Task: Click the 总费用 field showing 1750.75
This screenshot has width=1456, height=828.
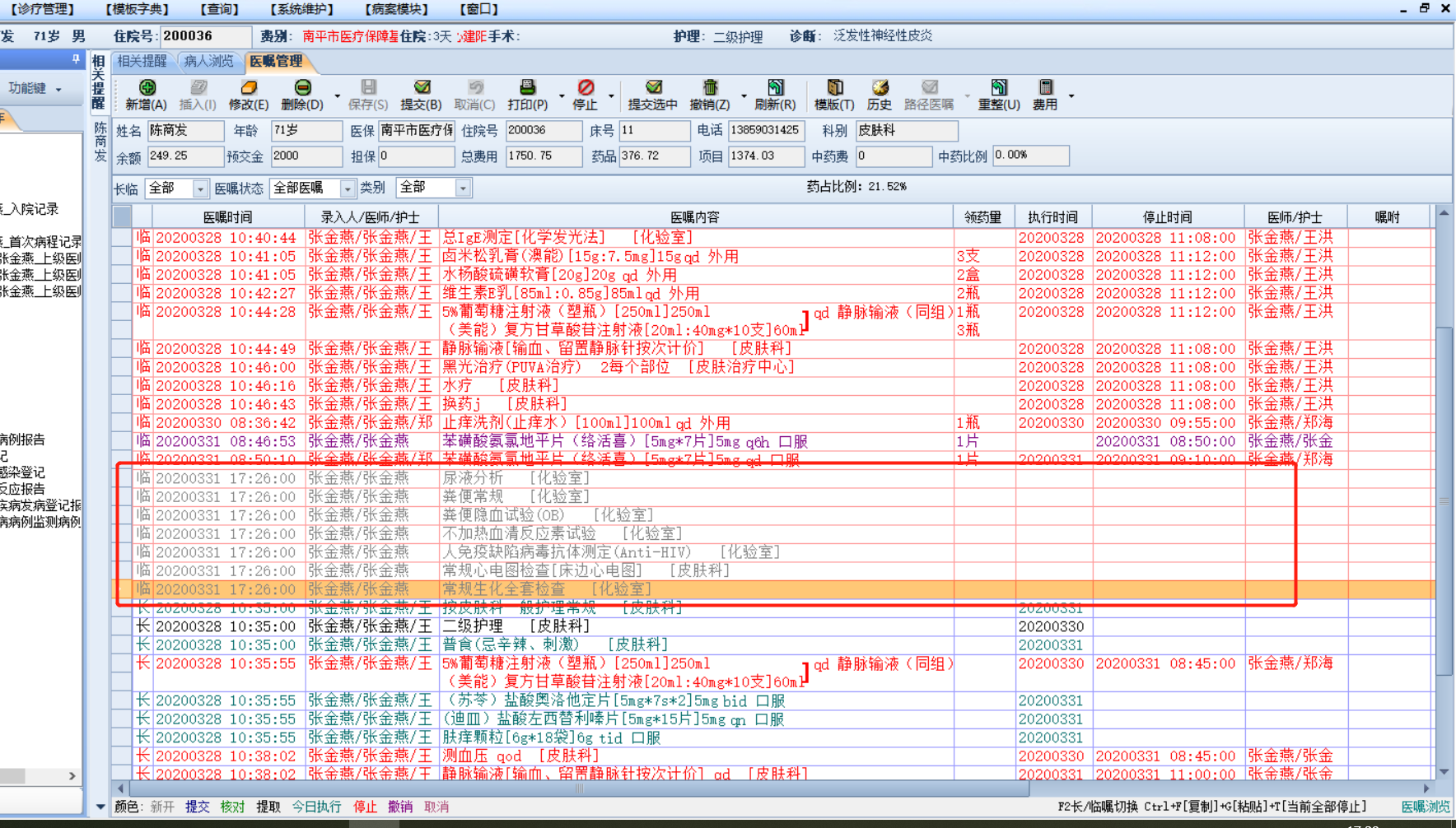Action: (x=544, y=156)
